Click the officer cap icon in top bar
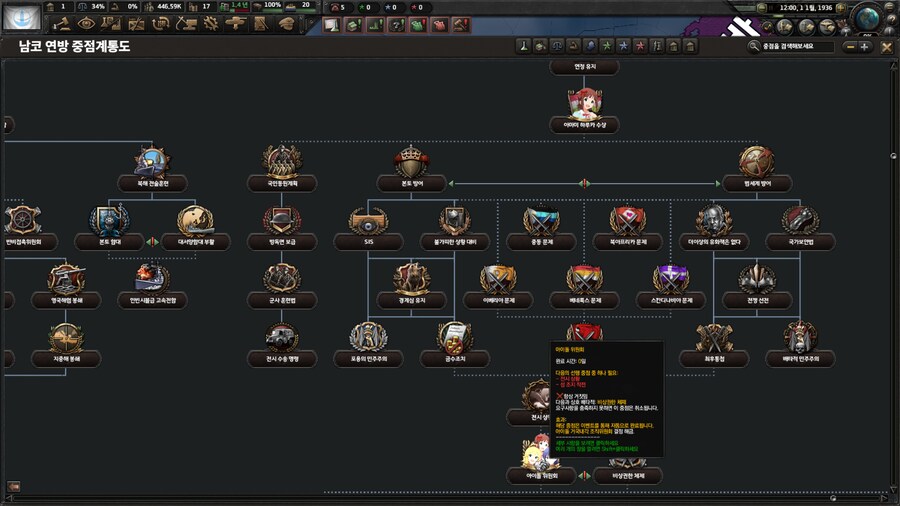This screenshot has height=506, width=900. pos(287,23)
